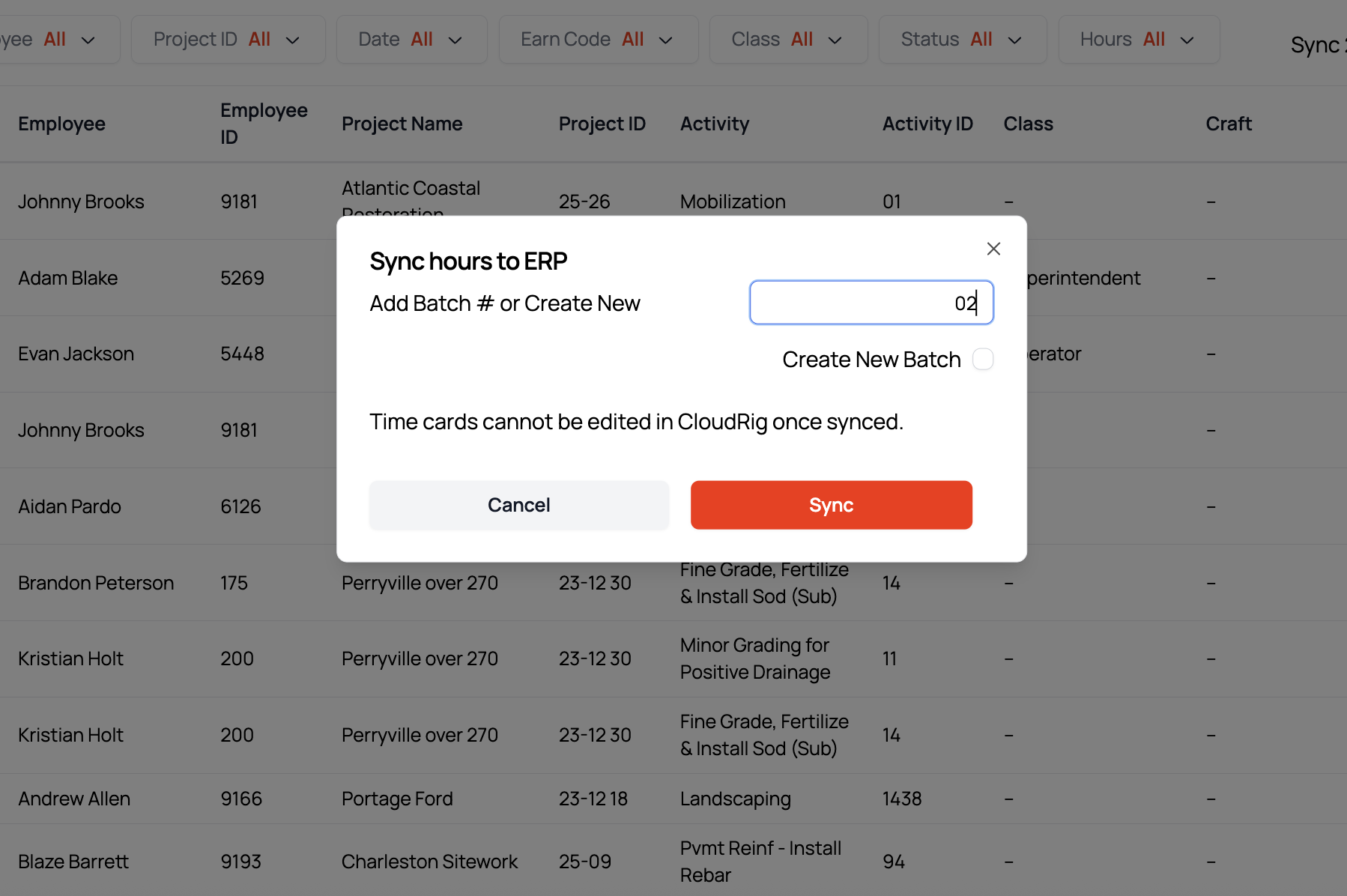1347x896 pixels.
Task: Expand the Earn Code filter
Action: click(x=599, y=39)
